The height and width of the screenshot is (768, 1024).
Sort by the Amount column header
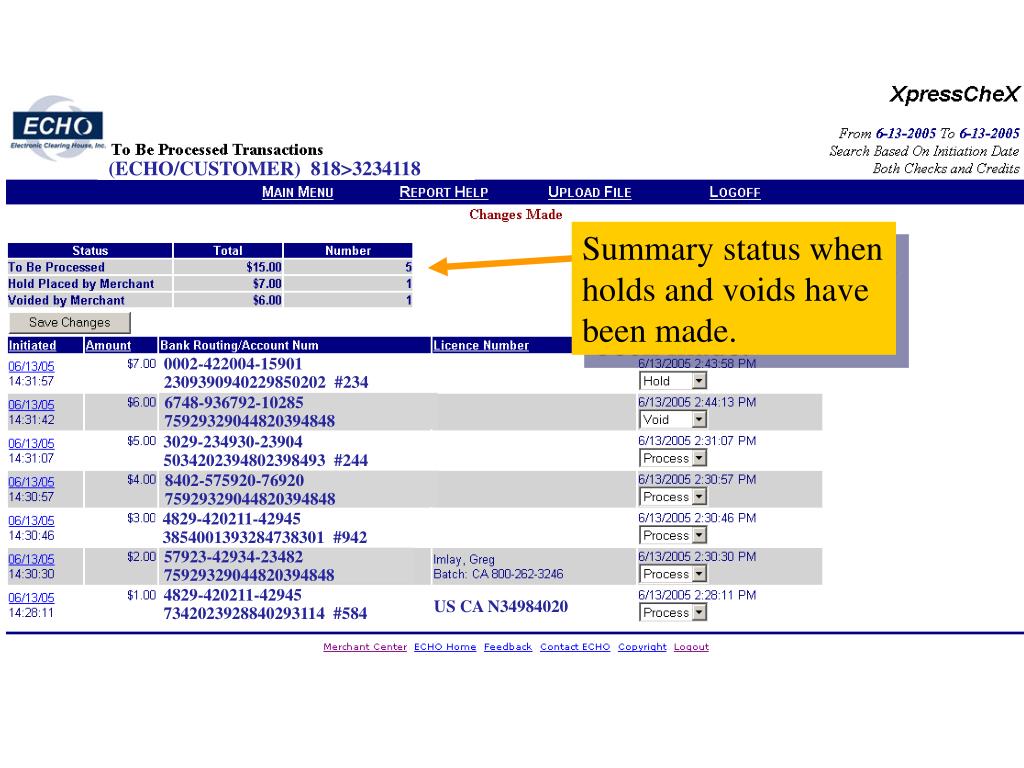(108, 345)
